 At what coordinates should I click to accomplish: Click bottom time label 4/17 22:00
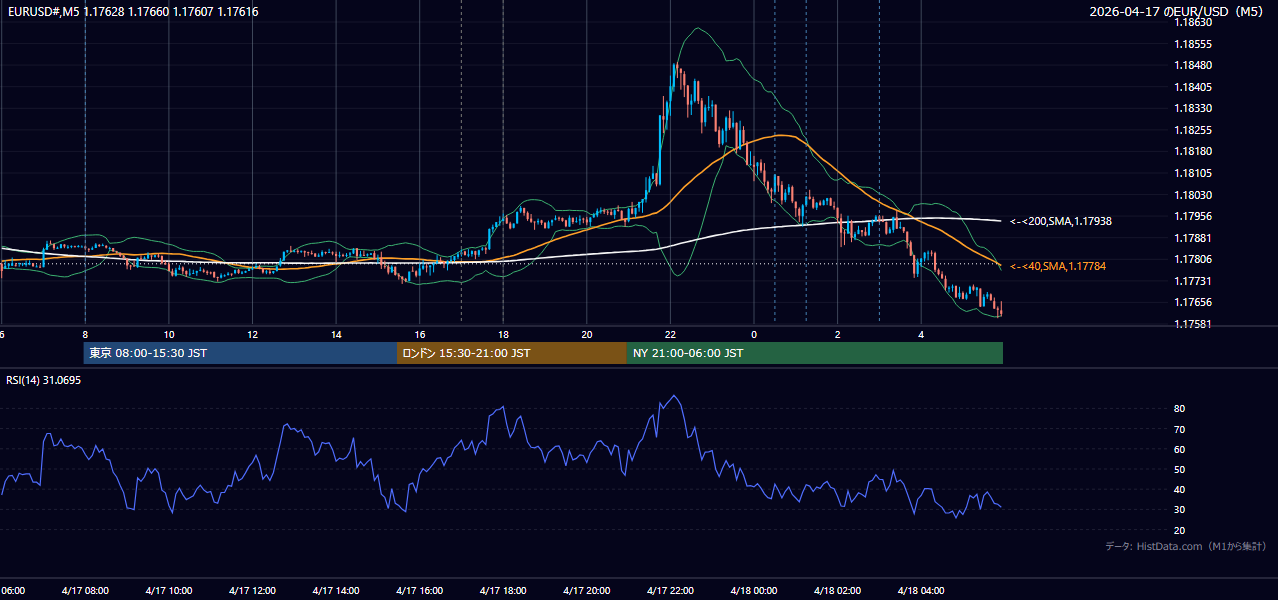[670, 591]
